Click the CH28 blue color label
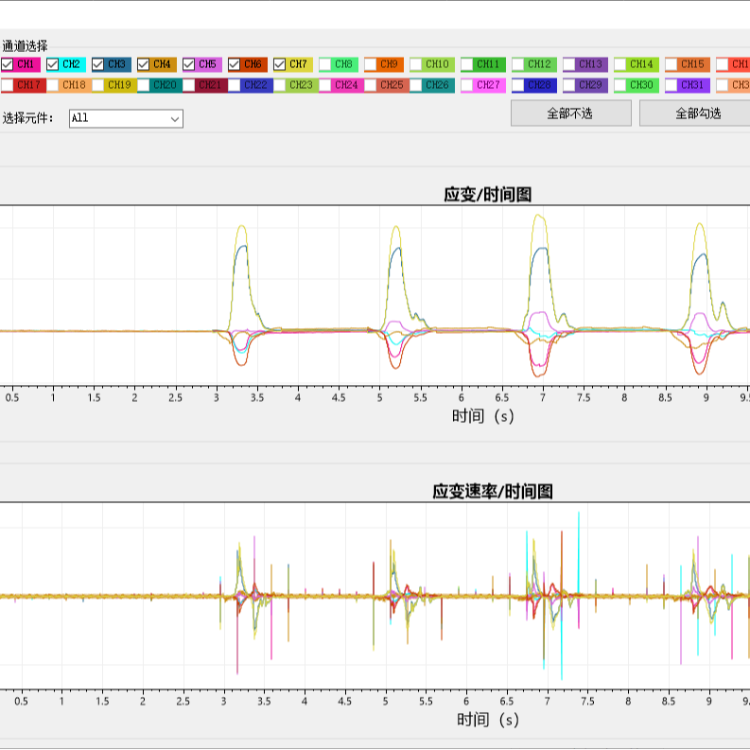750x750 pixels. (540, 86)
